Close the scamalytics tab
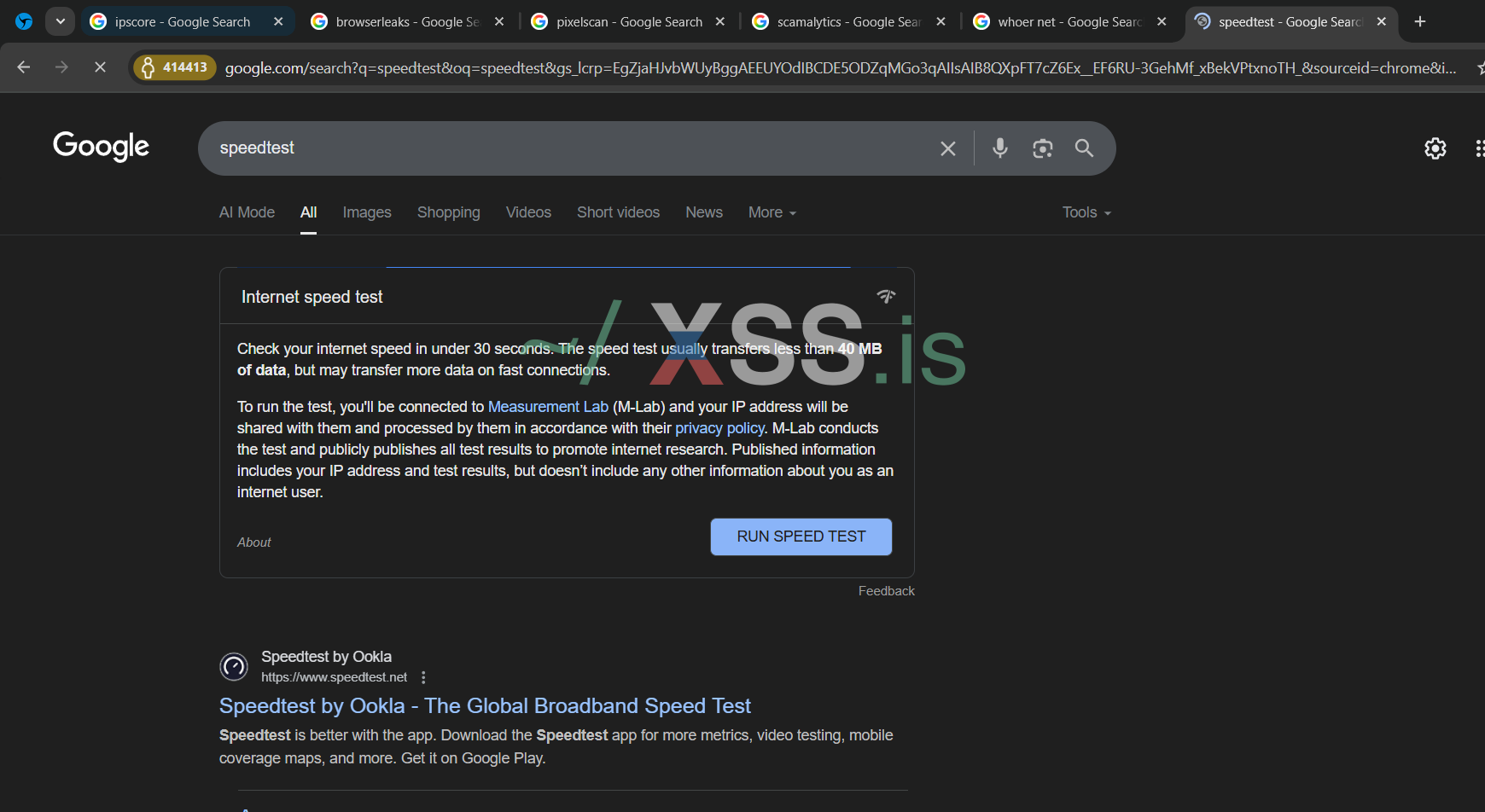Image resolution: width=1485 pixels, height=812 pixels. [x=940, y=21]
